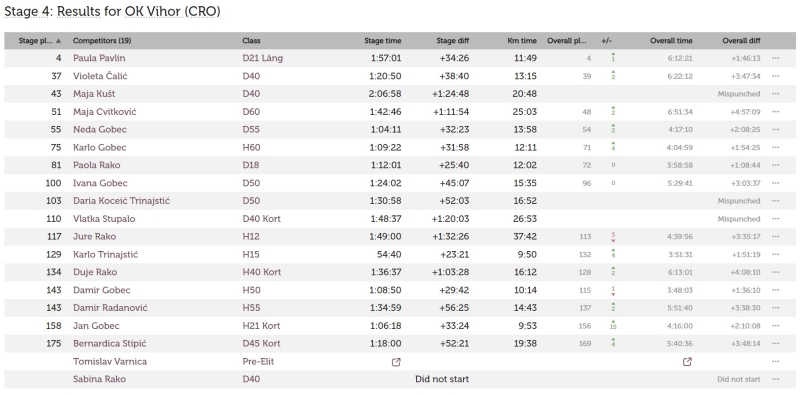Sort the table by Class column
Image resolution: width=800 pixels, height=395 pixels.
click(251, 41)
